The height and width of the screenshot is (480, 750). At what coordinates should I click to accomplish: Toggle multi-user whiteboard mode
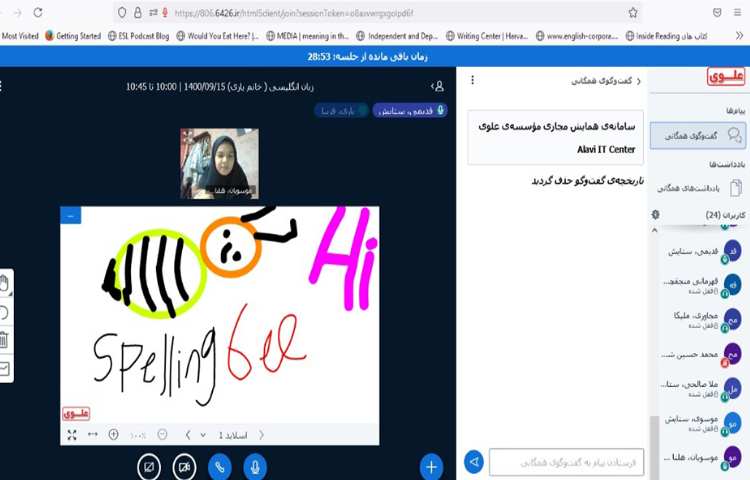pos(4,368)
